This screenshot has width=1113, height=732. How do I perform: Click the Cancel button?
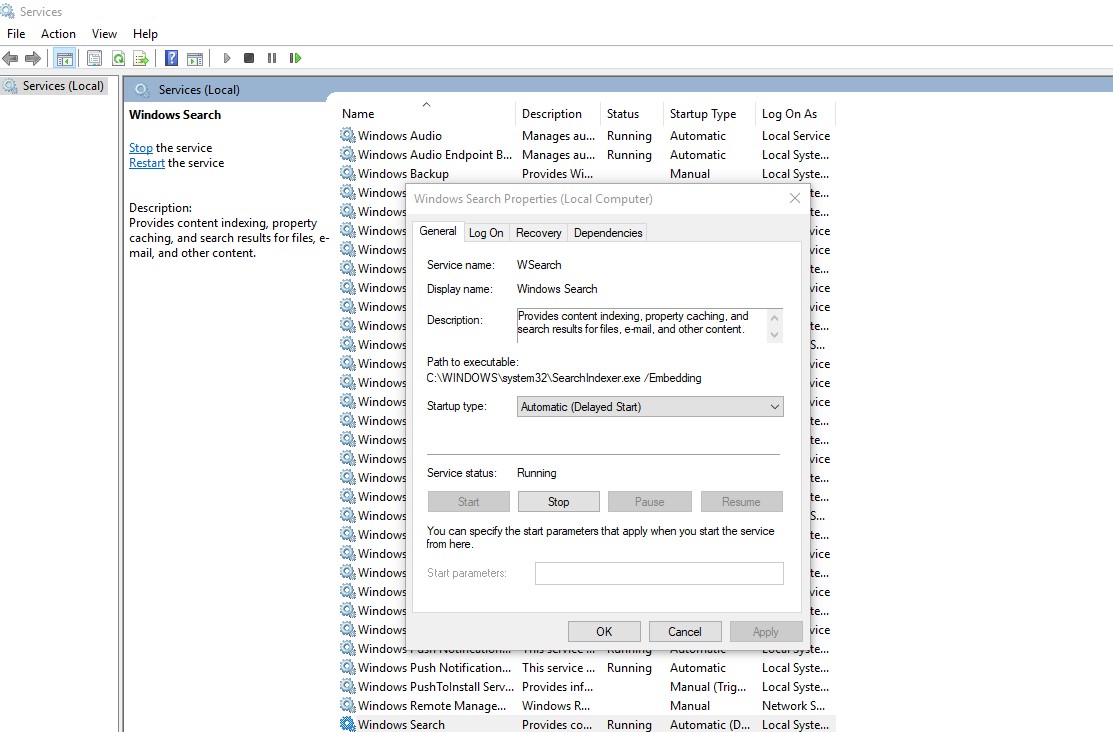click(685, 631)
